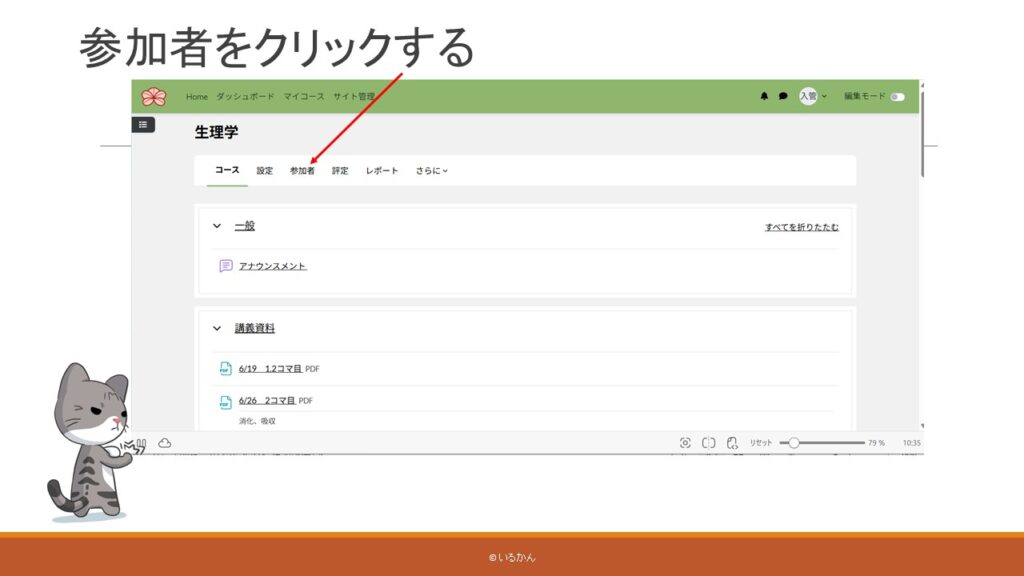Click すべてを折りたたむ link
Screen dimensions: 1024x576
pyautogui.click(x=801, y=227)
